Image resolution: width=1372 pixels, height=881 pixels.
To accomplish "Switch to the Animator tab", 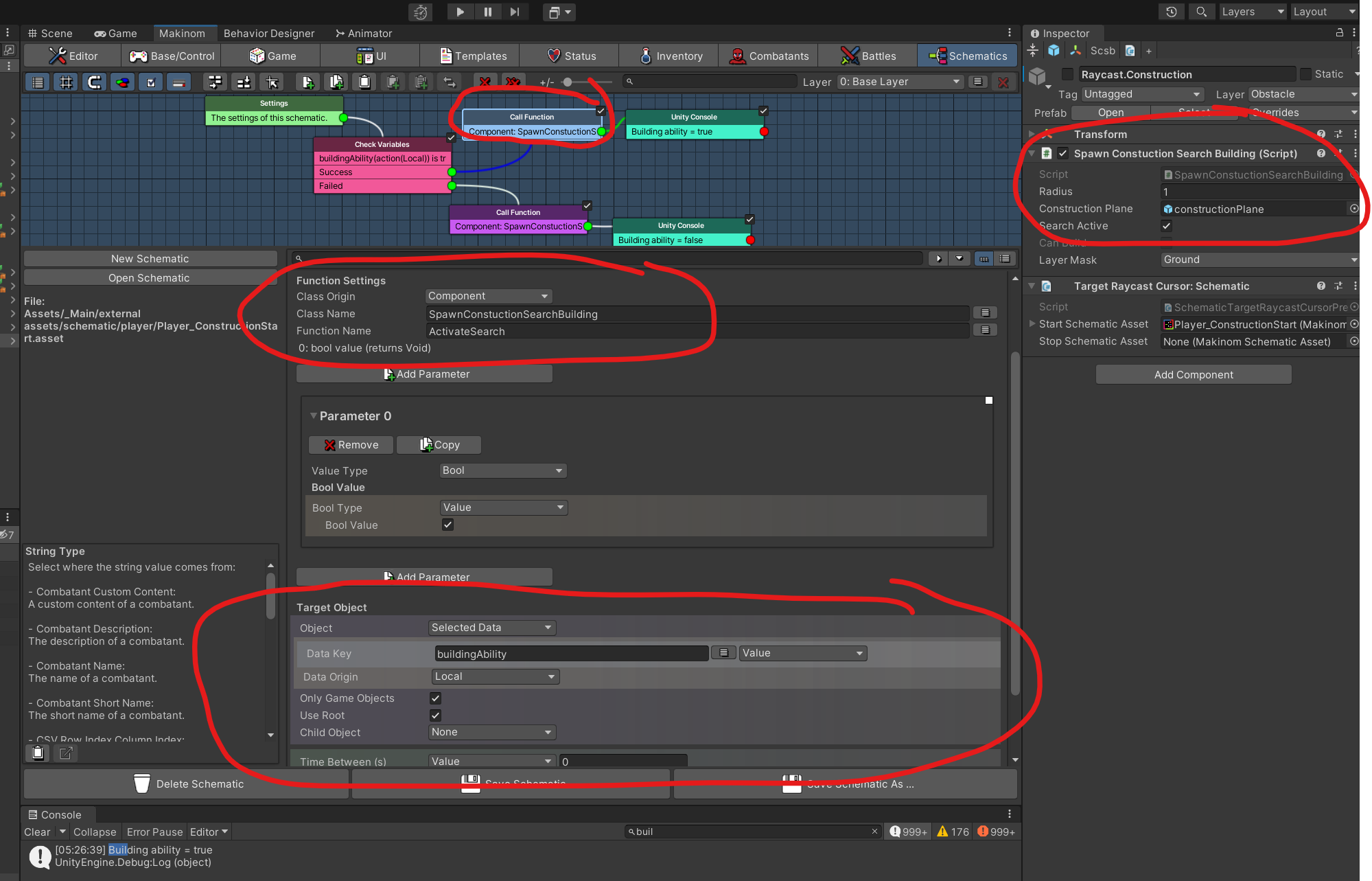I will (363, 33).
